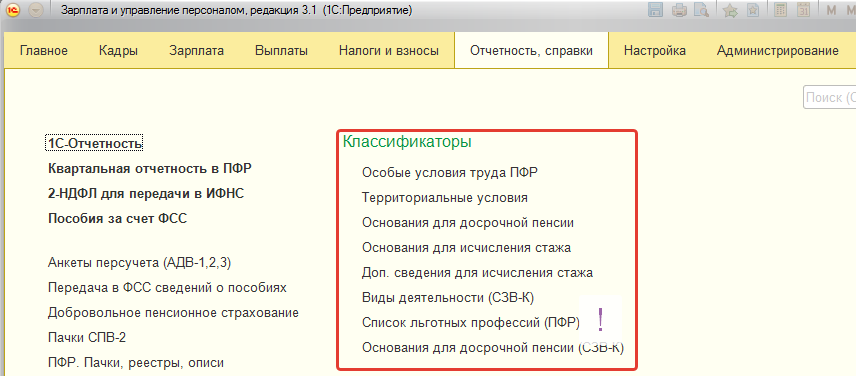This screenshot has height=376, width=856.
Task: Open the Налоги и взносы section
Action: pos(389,51)
